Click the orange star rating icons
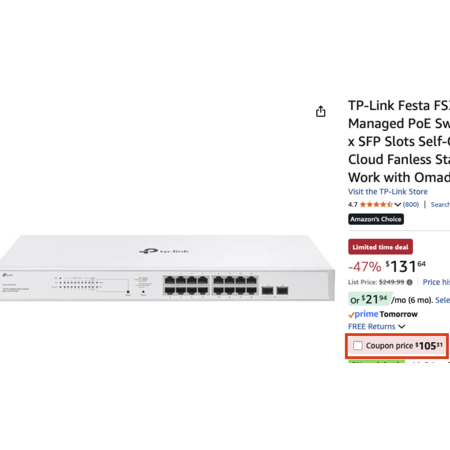 coord(376,204)
